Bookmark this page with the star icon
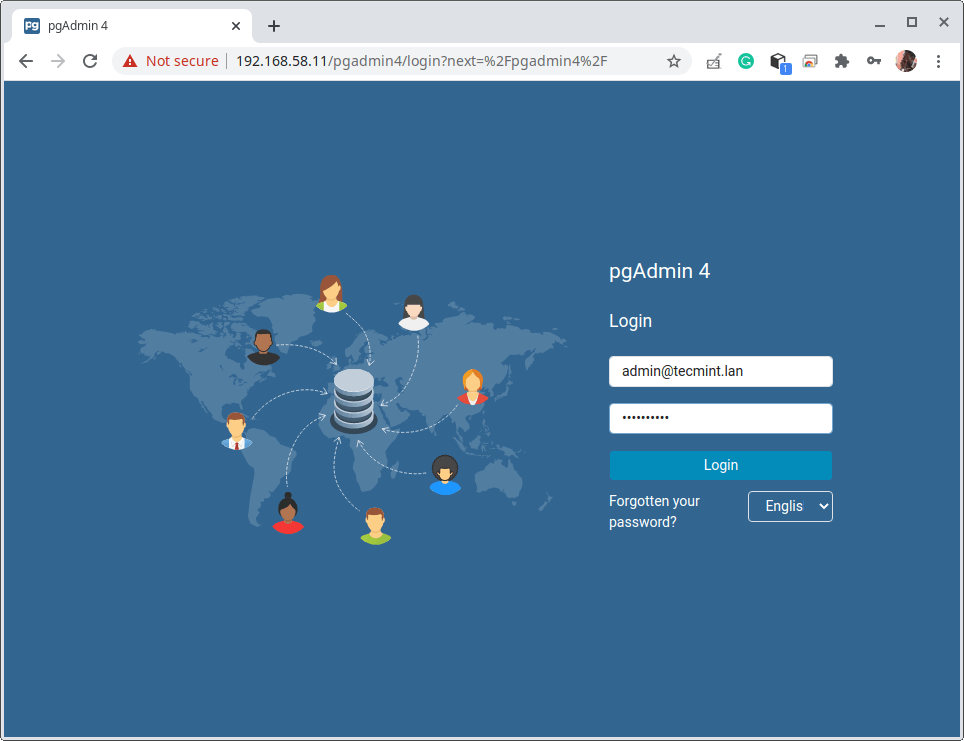Screen dimensions: 964x741 pos(674,61)
